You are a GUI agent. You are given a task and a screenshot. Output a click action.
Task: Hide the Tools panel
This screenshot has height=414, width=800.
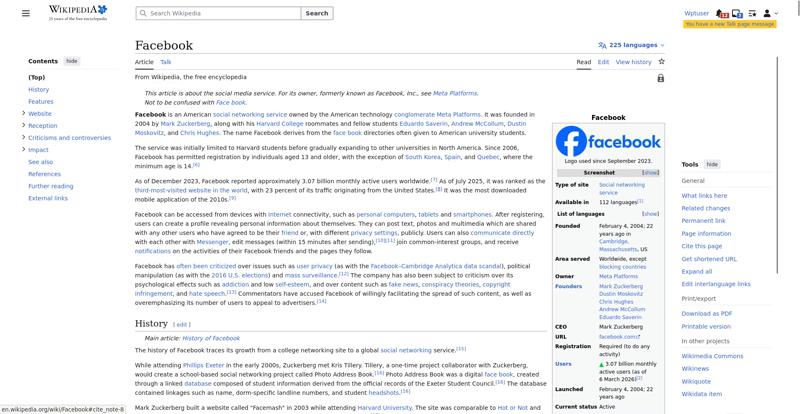pyautogui.click(x=712, y=164)
